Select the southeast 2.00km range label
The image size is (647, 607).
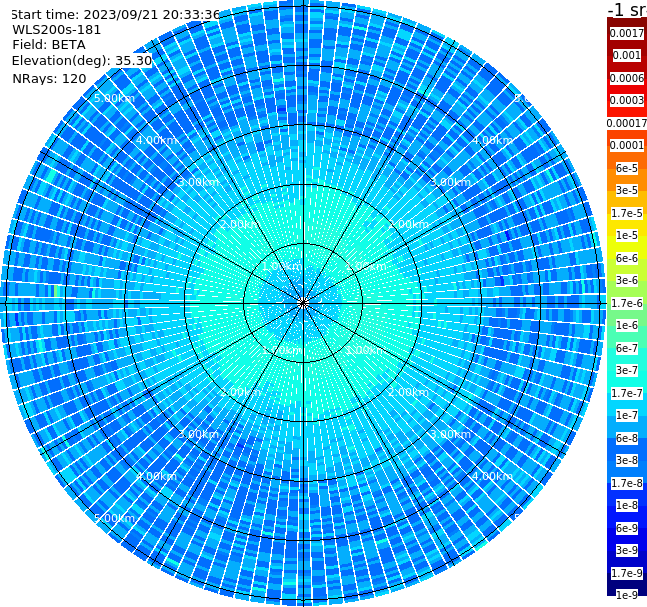408,392
